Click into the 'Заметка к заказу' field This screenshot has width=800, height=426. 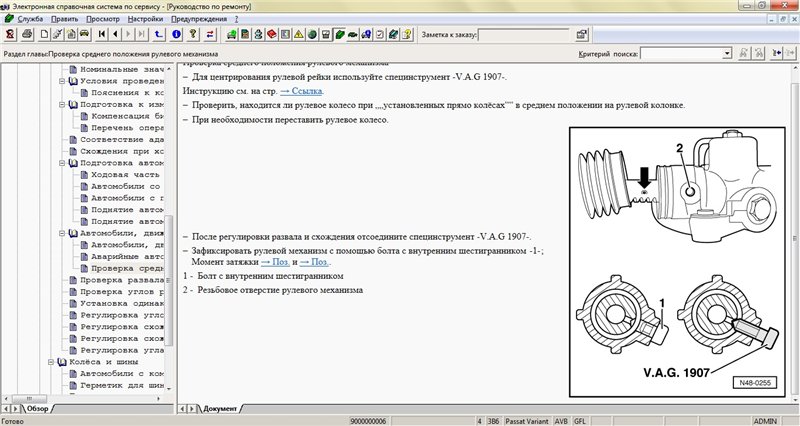coord(524,35)
